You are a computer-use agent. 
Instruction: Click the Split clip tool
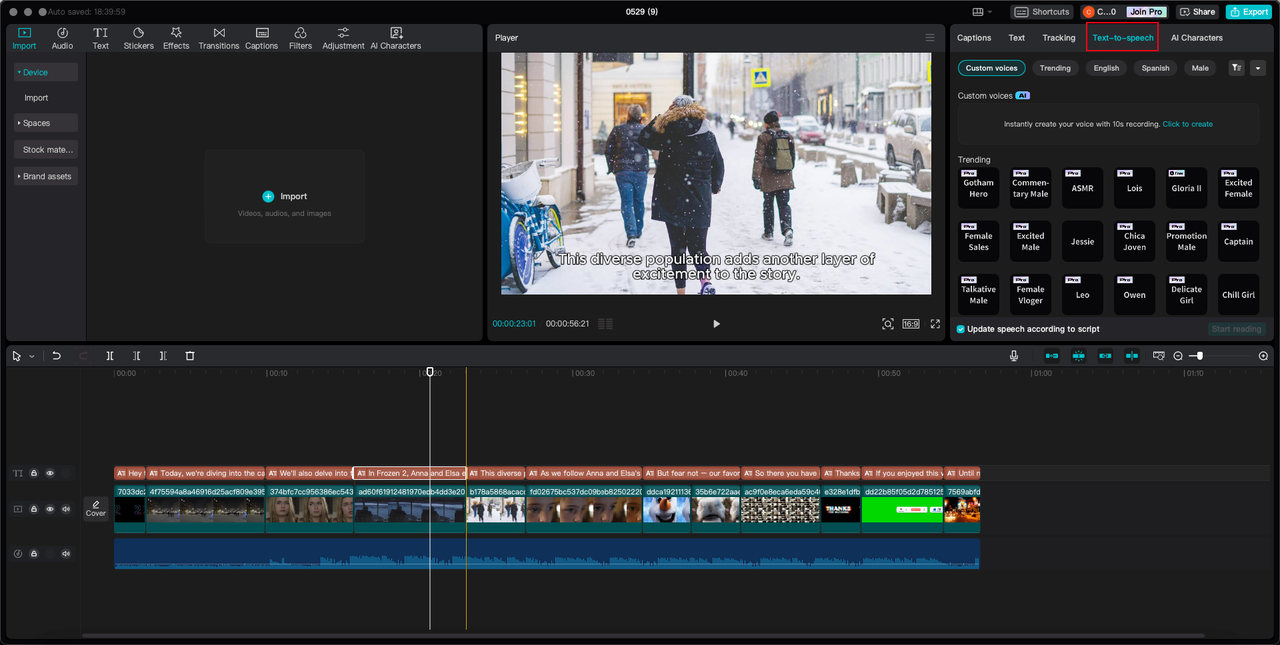tap(110, 356)
